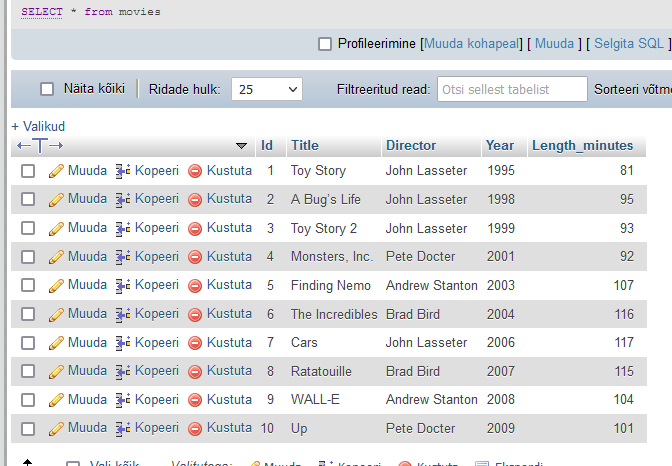This screenshot has width=672, height=466.
Task: Click the pencil edit icon for Toy Story
Action: tap(56, 171)
